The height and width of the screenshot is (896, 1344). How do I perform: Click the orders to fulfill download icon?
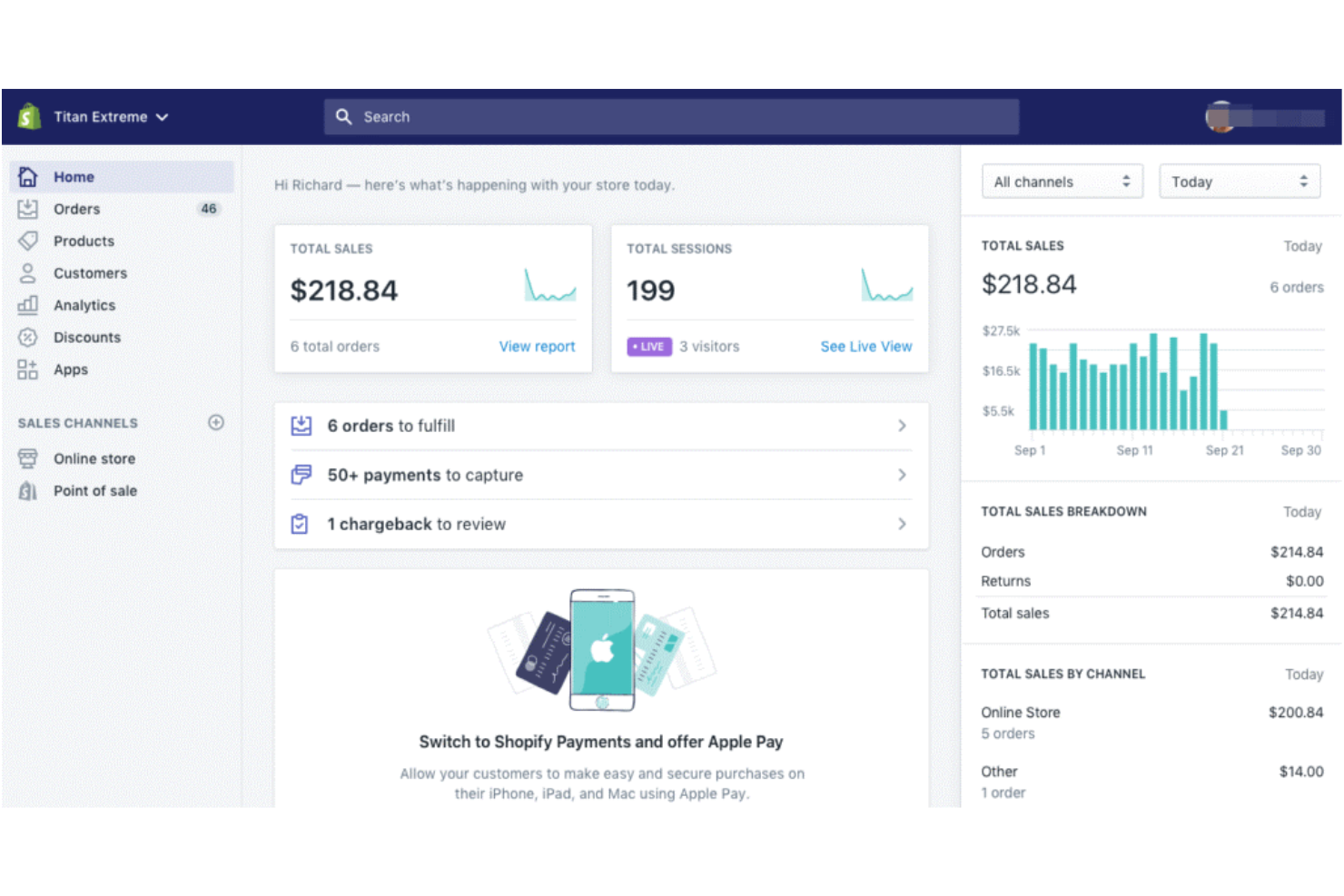pos(301,425)
